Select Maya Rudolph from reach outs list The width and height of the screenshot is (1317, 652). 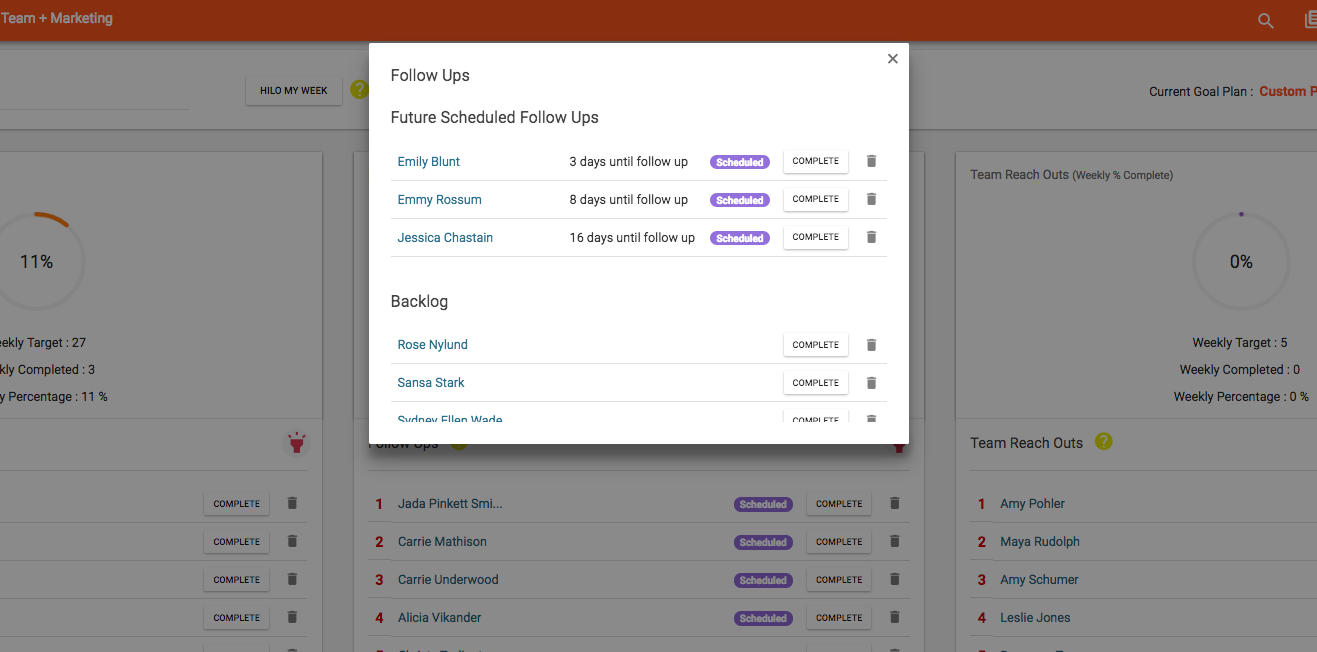pyautogui.click(x=1040, y=542)
